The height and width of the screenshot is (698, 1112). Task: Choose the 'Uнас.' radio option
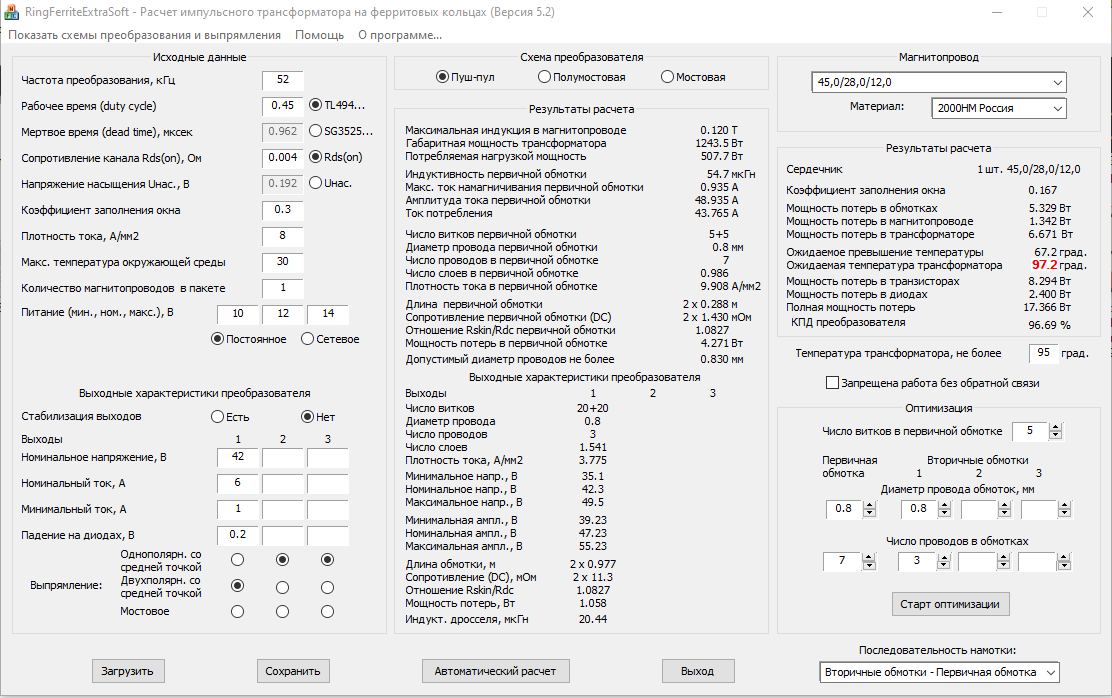(x=316, y=182)
